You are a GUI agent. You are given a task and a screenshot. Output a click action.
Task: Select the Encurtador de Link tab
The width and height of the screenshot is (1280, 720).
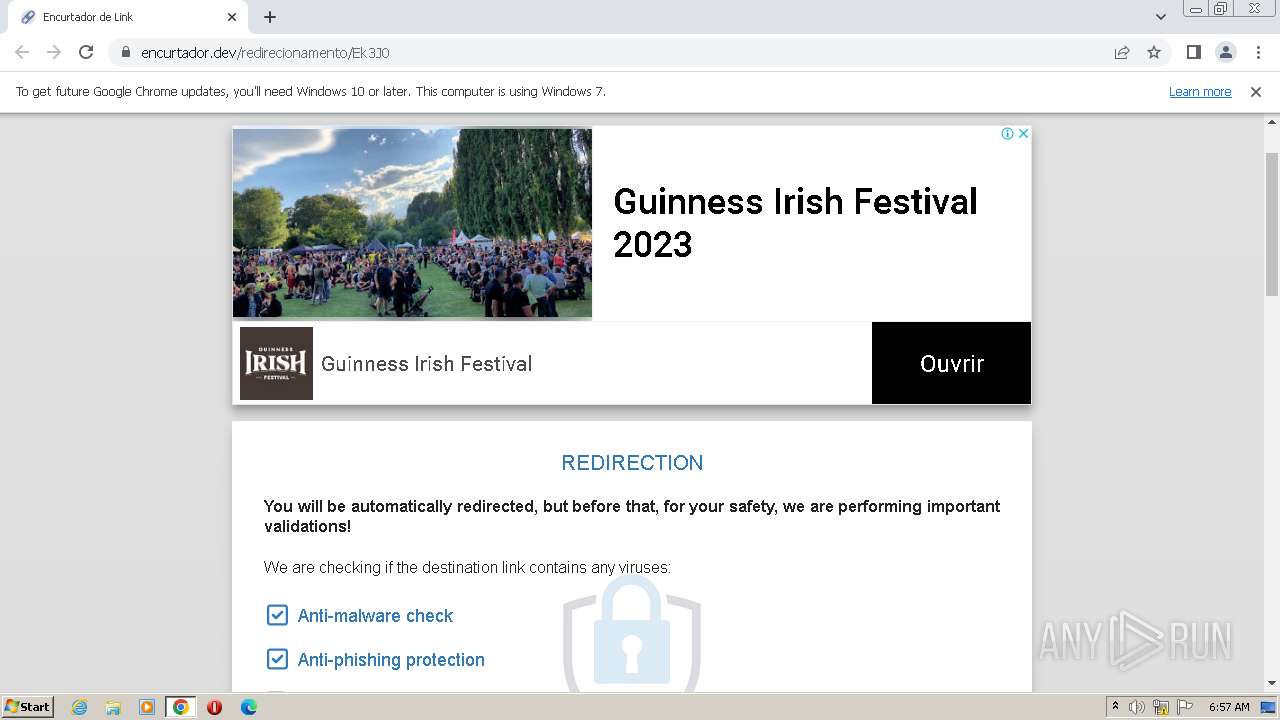(x=128, y=17)
